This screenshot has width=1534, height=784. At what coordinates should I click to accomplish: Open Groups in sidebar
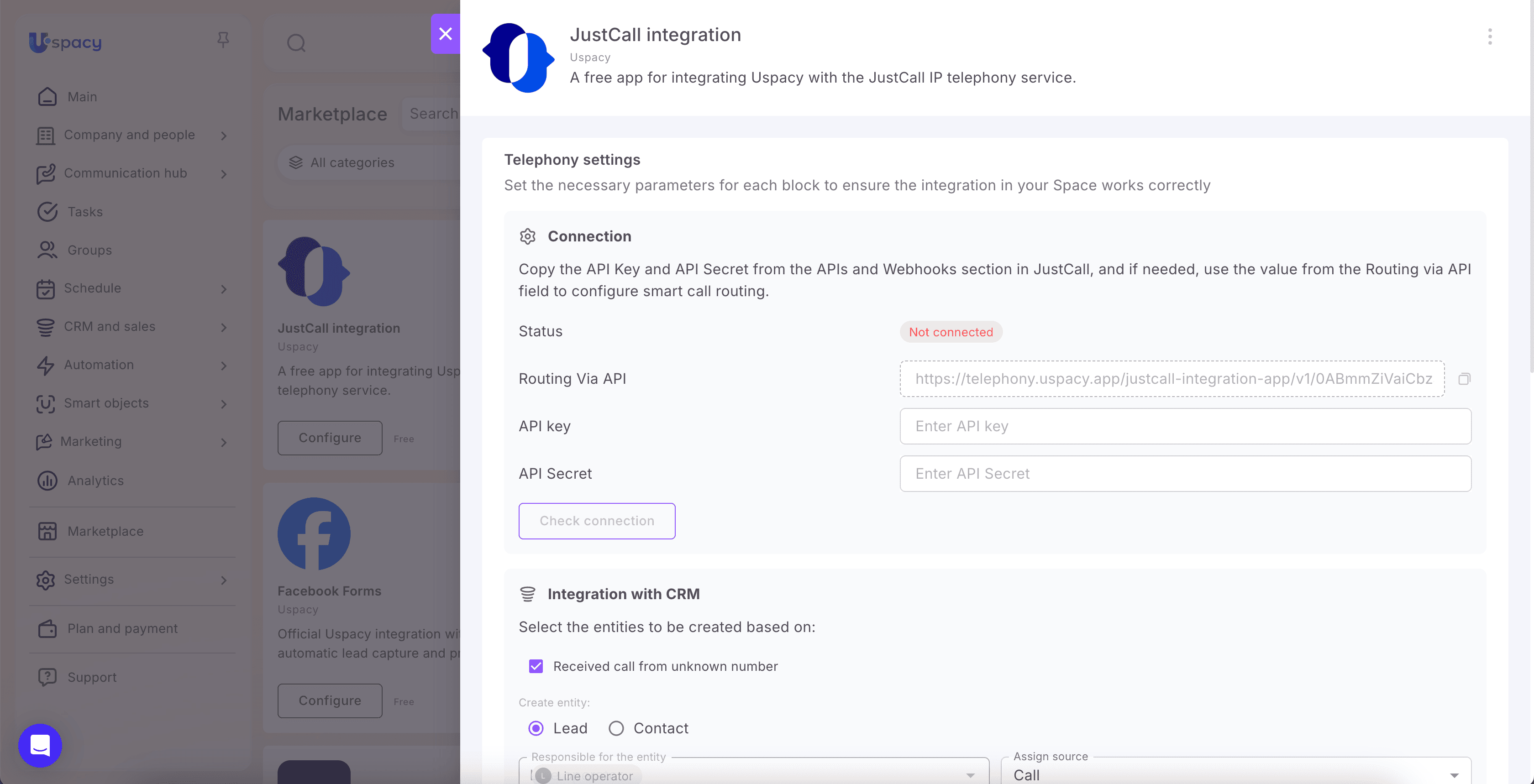click(x=90, y=250)
